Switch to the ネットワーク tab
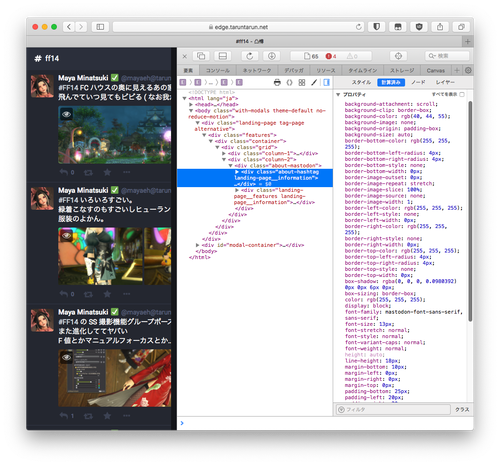Image resolution: width=500 pixels, height=465 pixels. pos(257,70)
